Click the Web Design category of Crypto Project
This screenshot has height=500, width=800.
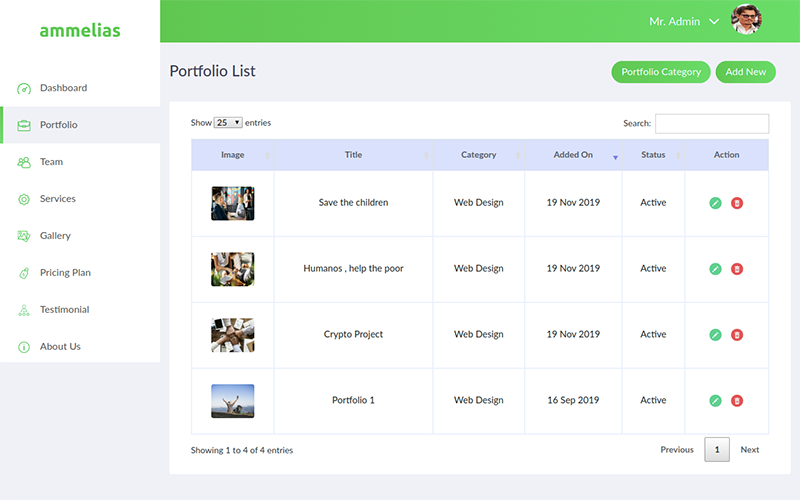pyautogui.click(x=479, y=334)
